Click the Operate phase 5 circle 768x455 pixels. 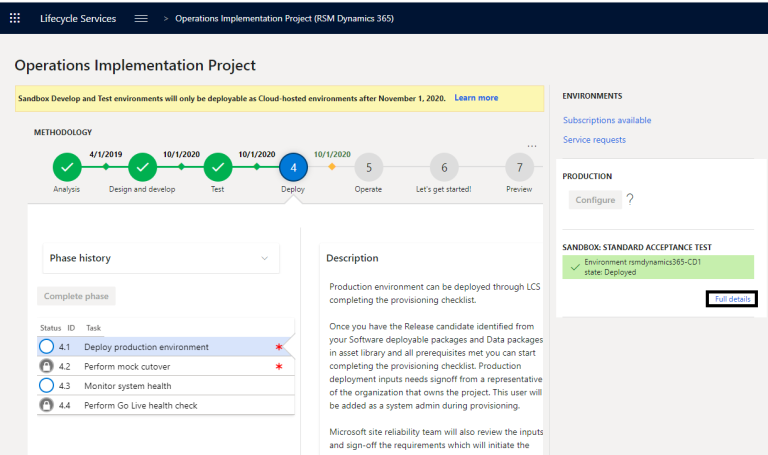coord(368,168)
